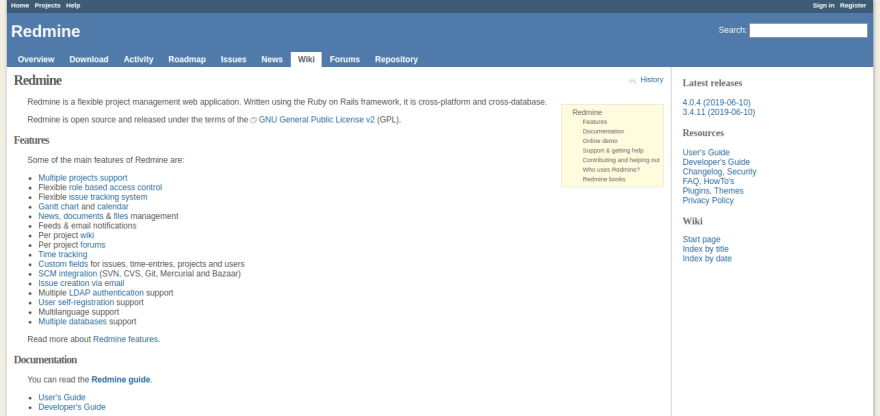Open issue tracking system link
This screenshot has width=880, height=416.
coord(108,197)
